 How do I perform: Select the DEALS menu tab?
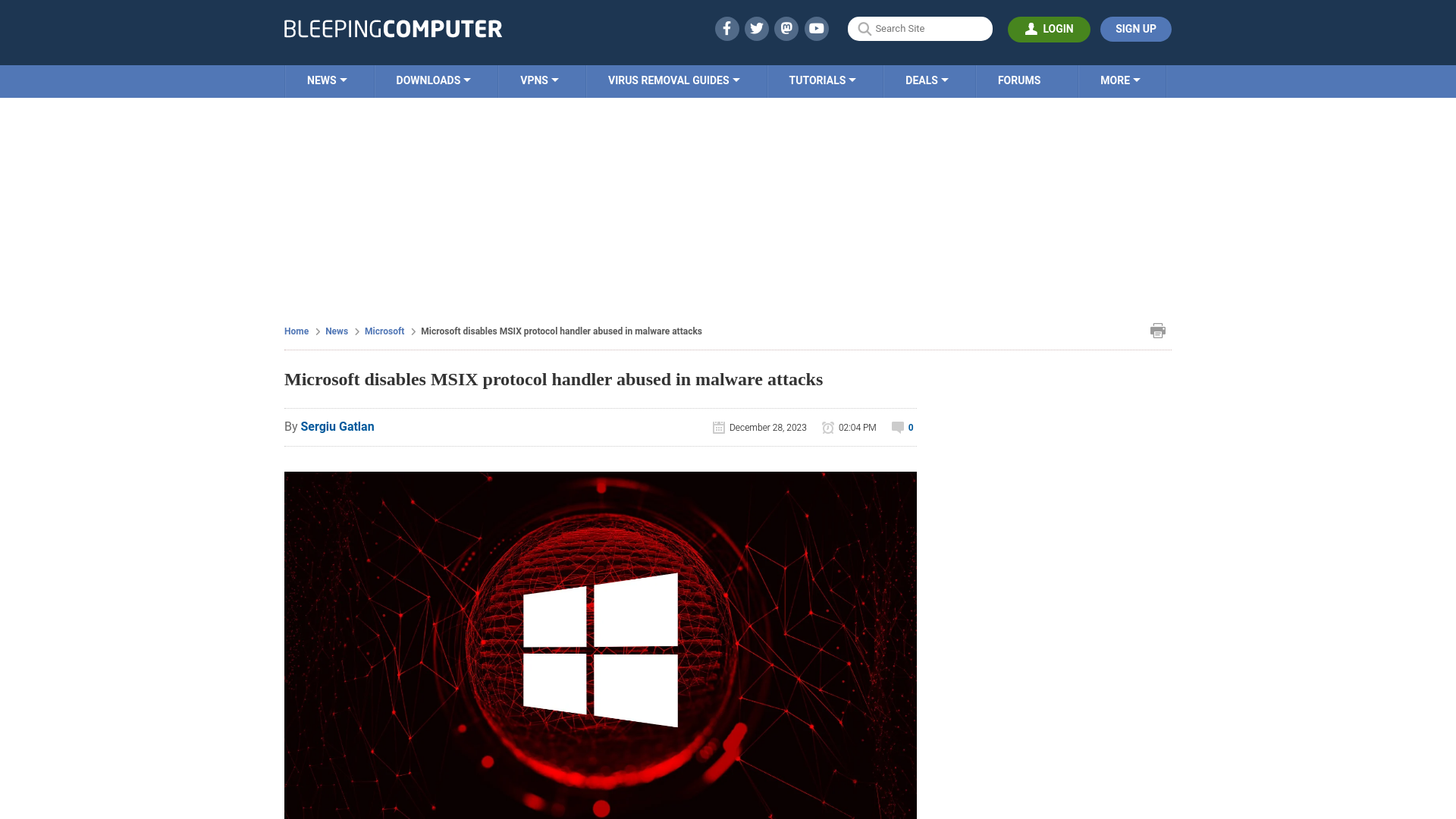tap(926, 80)
